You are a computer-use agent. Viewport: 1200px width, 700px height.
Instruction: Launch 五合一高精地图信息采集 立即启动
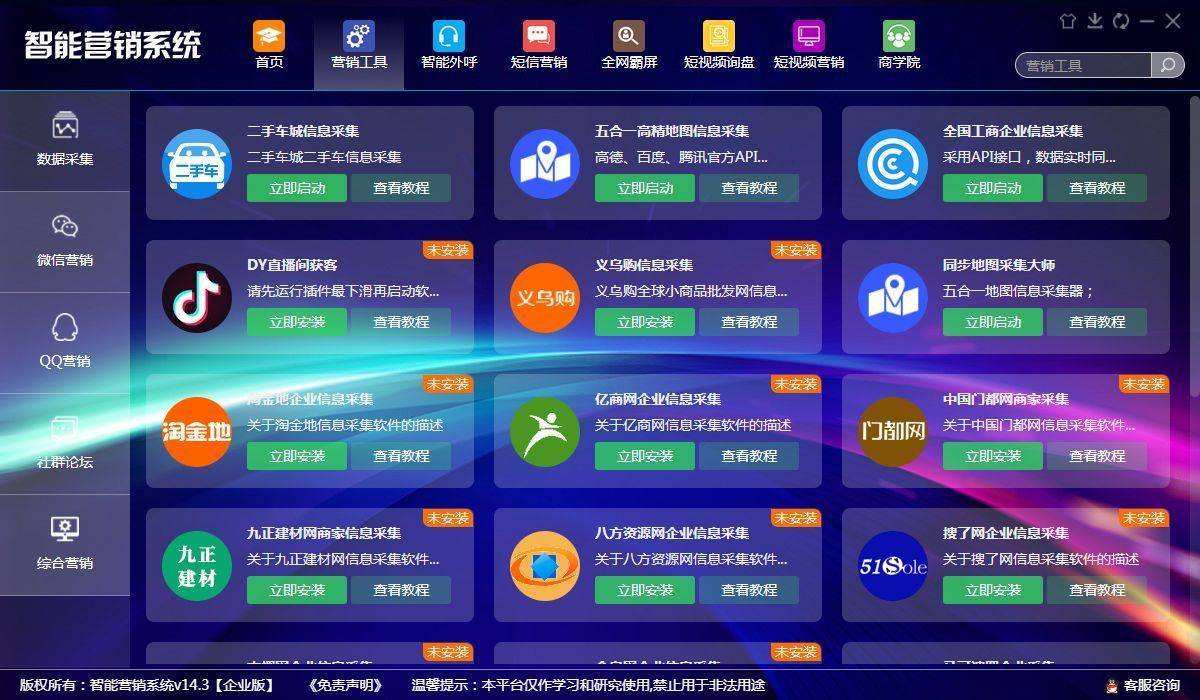(645, 188)
